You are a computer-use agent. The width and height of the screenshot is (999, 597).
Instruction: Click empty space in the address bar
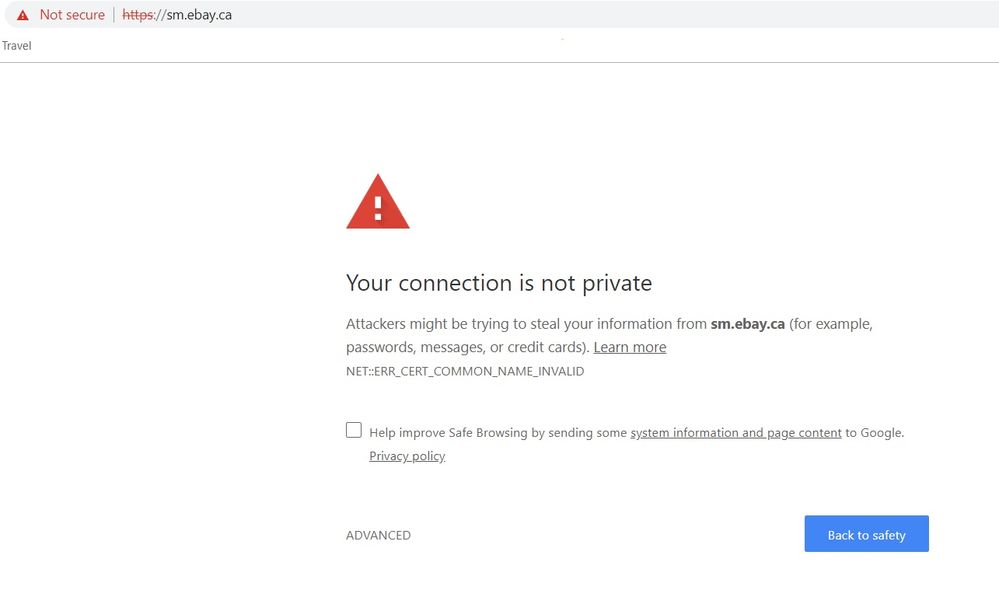pos(600,15)
